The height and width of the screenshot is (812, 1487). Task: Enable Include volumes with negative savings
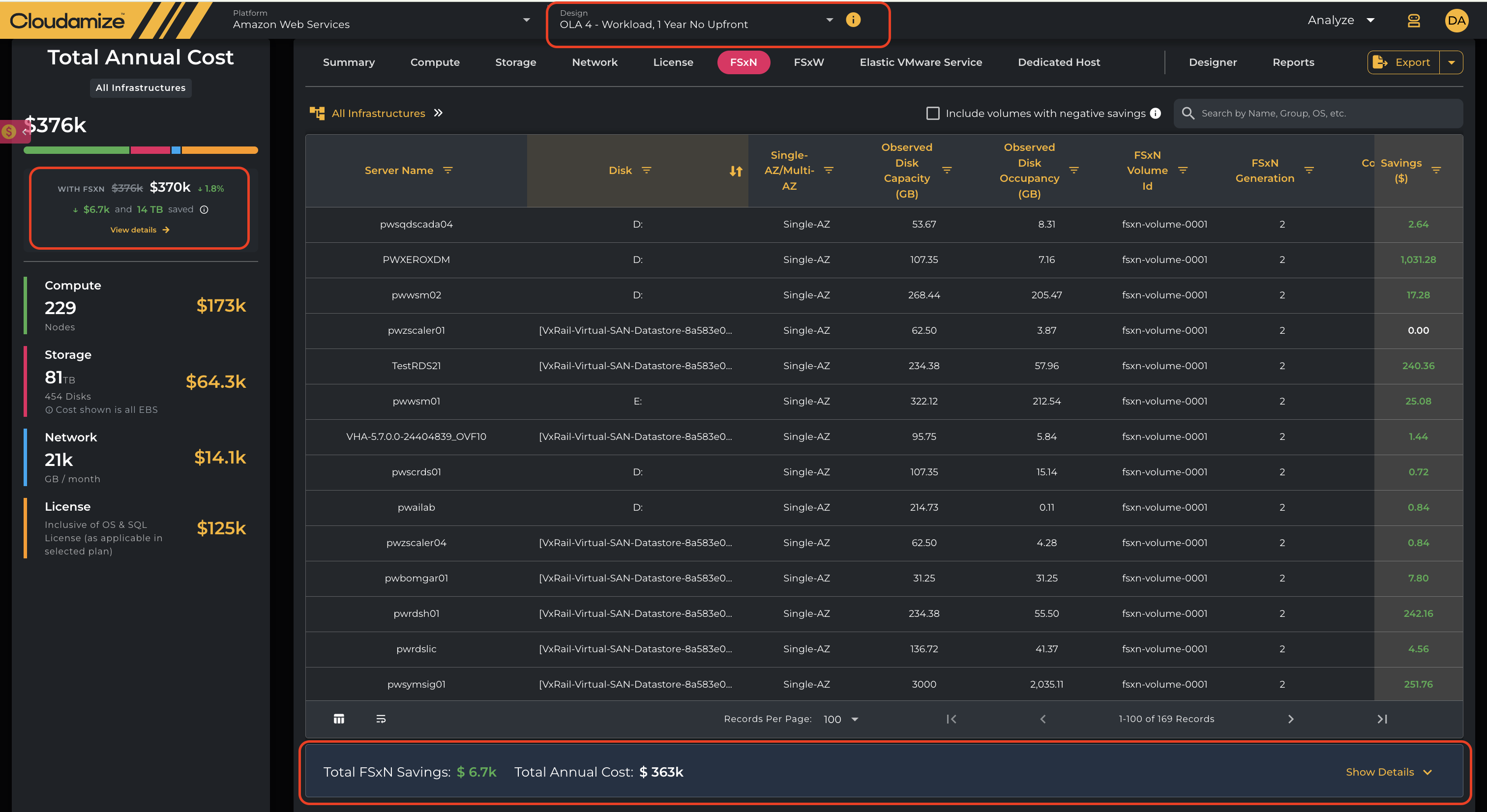933,113
